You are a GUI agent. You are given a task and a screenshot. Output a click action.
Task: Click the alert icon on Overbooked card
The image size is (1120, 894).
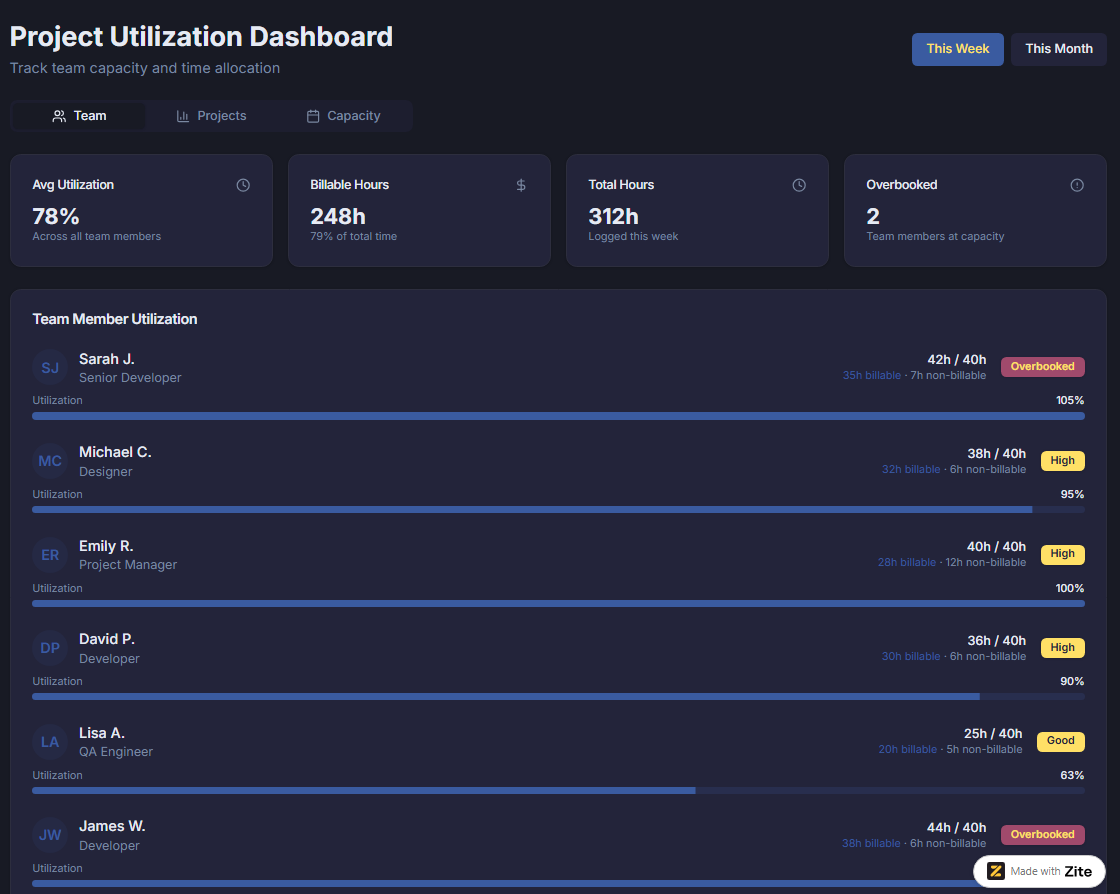click(1076, 185)
